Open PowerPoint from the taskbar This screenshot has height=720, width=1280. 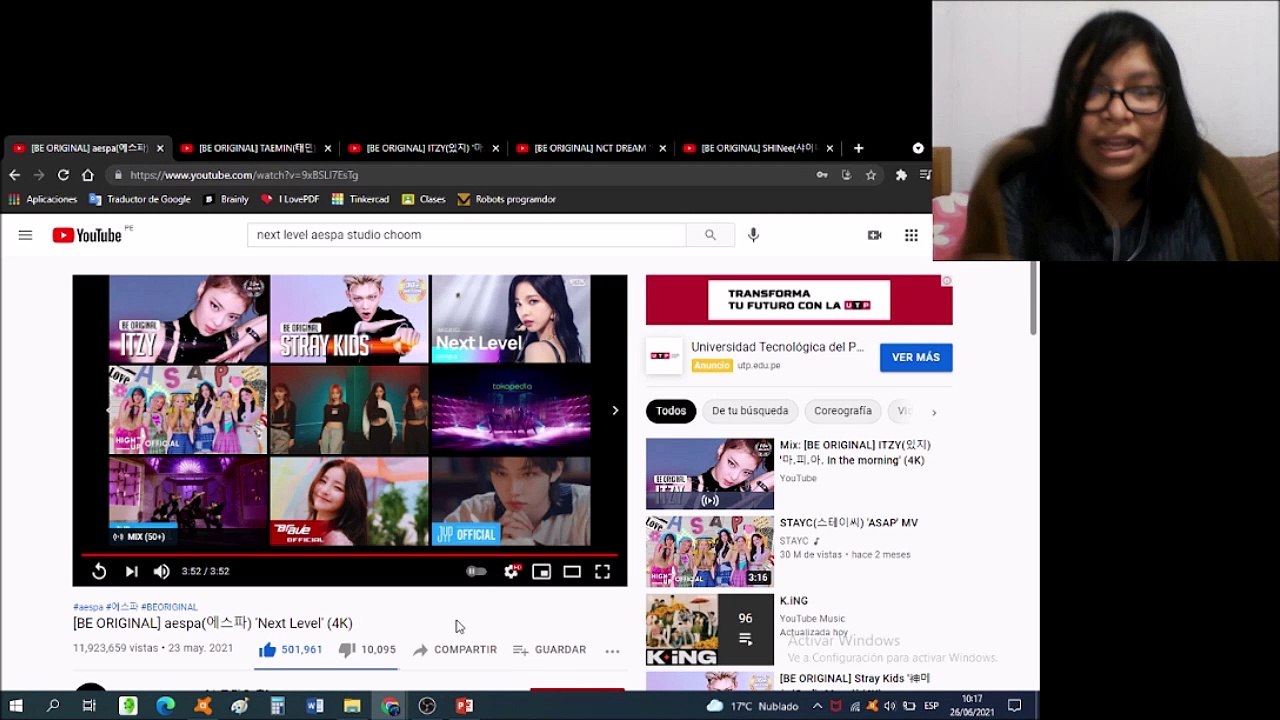click(x=464, y=706)
